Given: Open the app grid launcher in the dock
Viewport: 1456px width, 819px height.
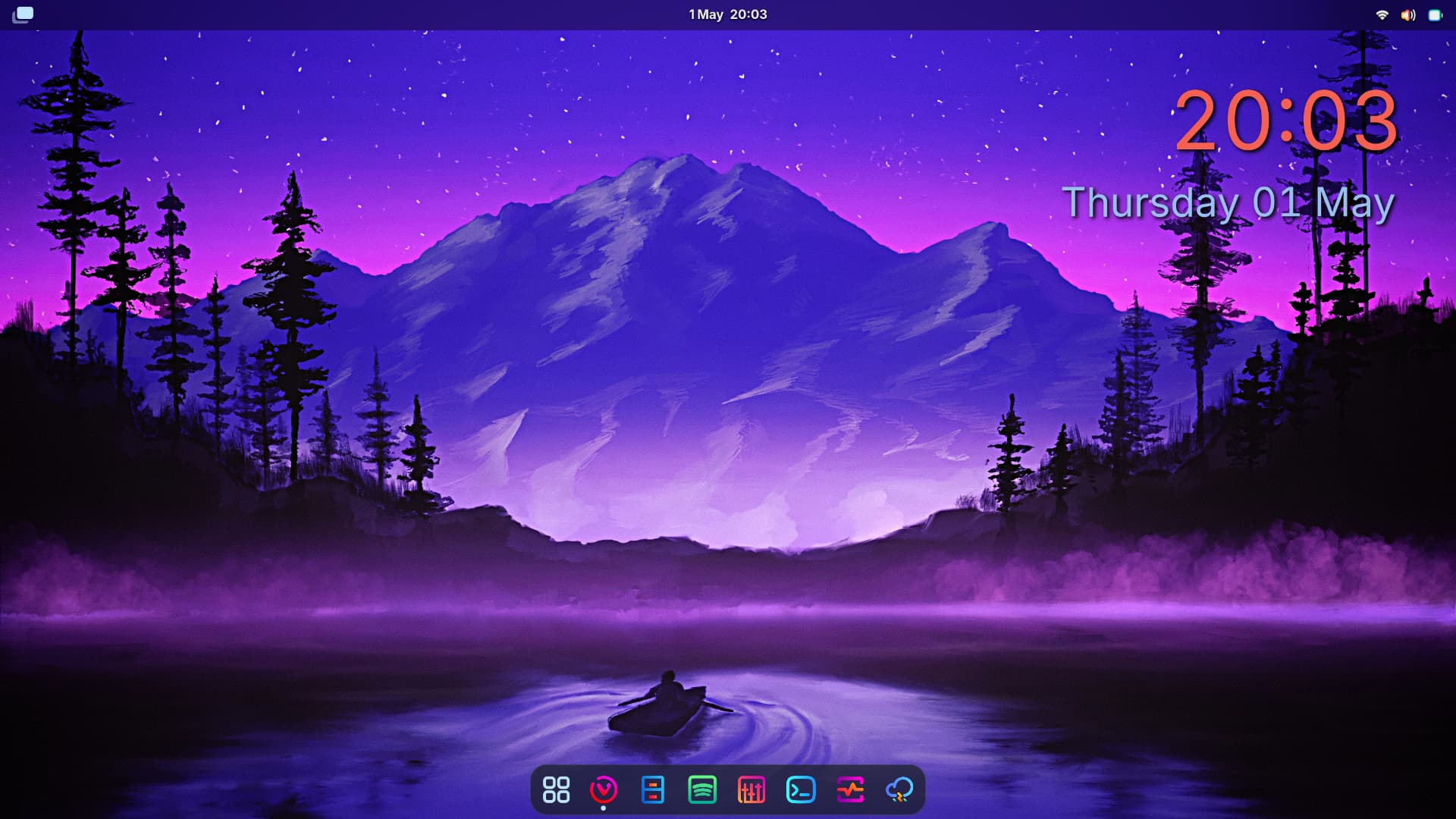Looking at the screenshot, I should [556, 789].
